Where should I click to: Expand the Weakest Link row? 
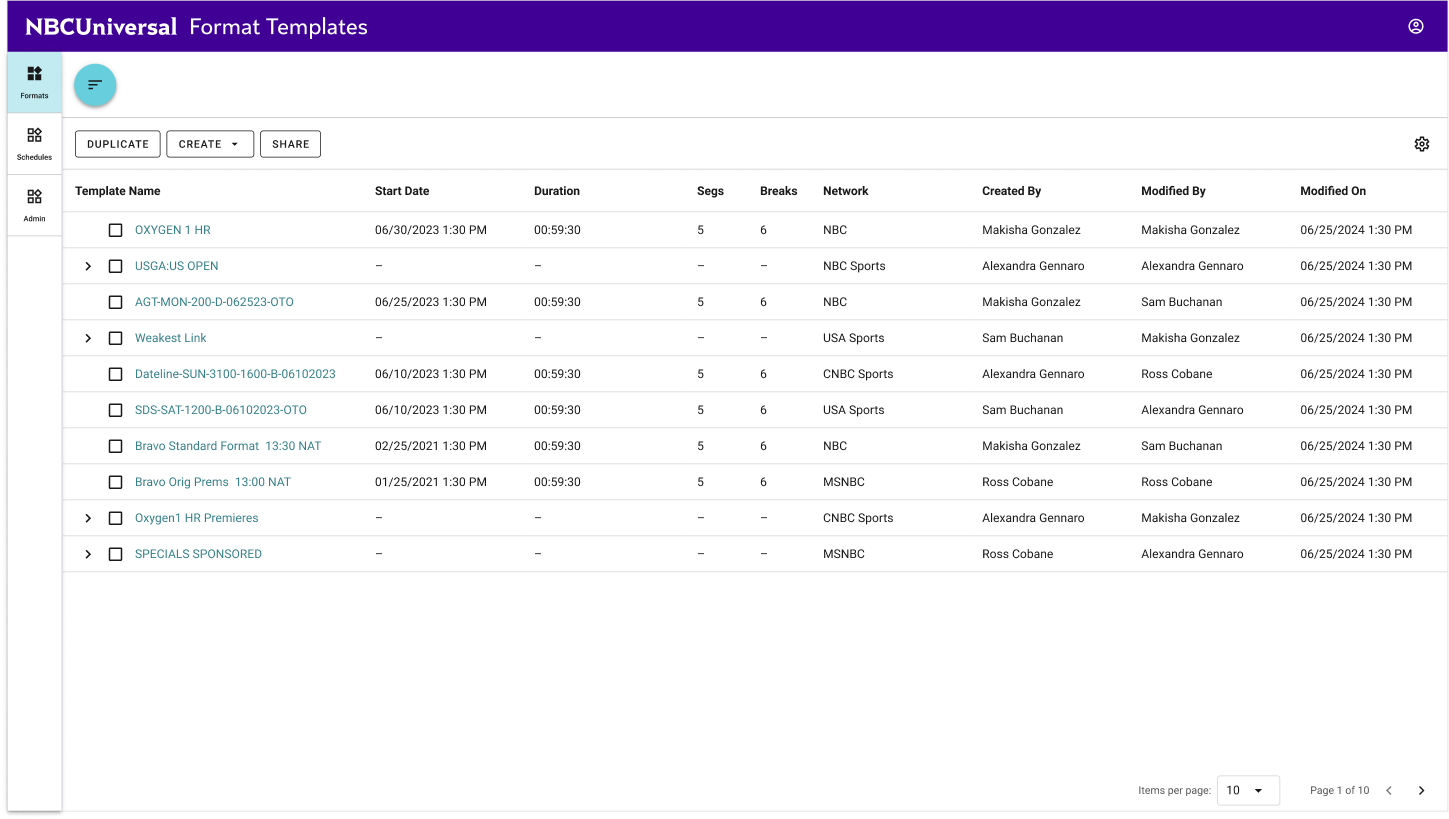click(x=88, y=338)
